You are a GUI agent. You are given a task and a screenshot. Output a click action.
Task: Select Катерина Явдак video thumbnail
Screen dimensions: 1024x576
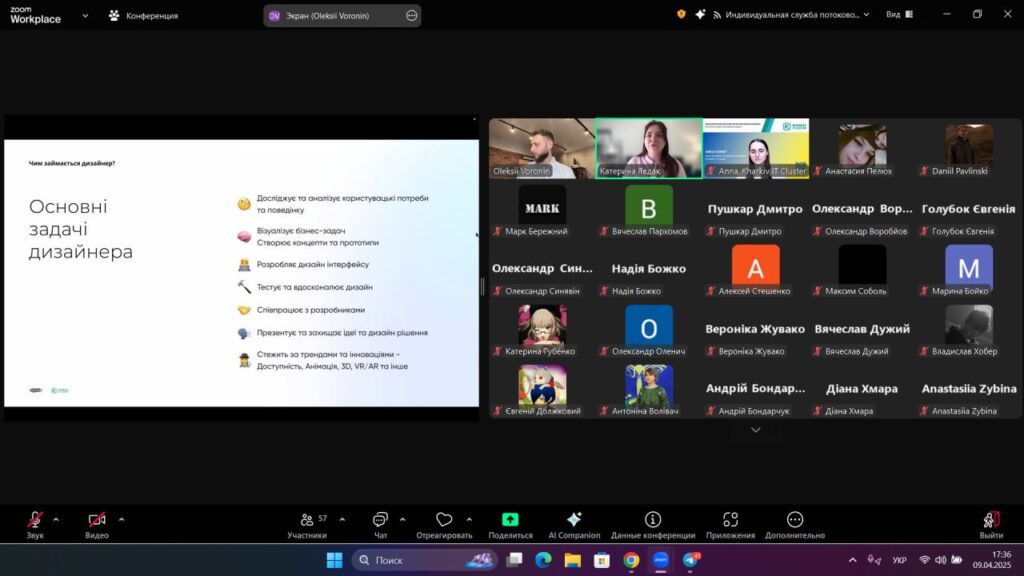648,149
